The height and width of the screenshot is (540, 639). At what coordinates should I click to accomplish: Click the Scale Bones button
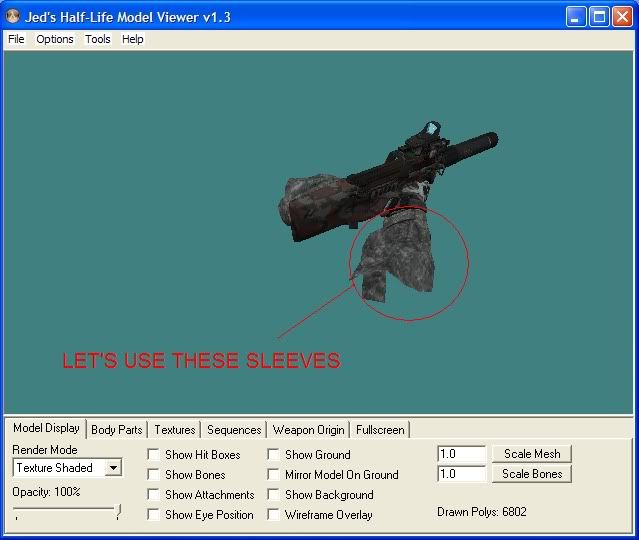(x=532, y=474)
